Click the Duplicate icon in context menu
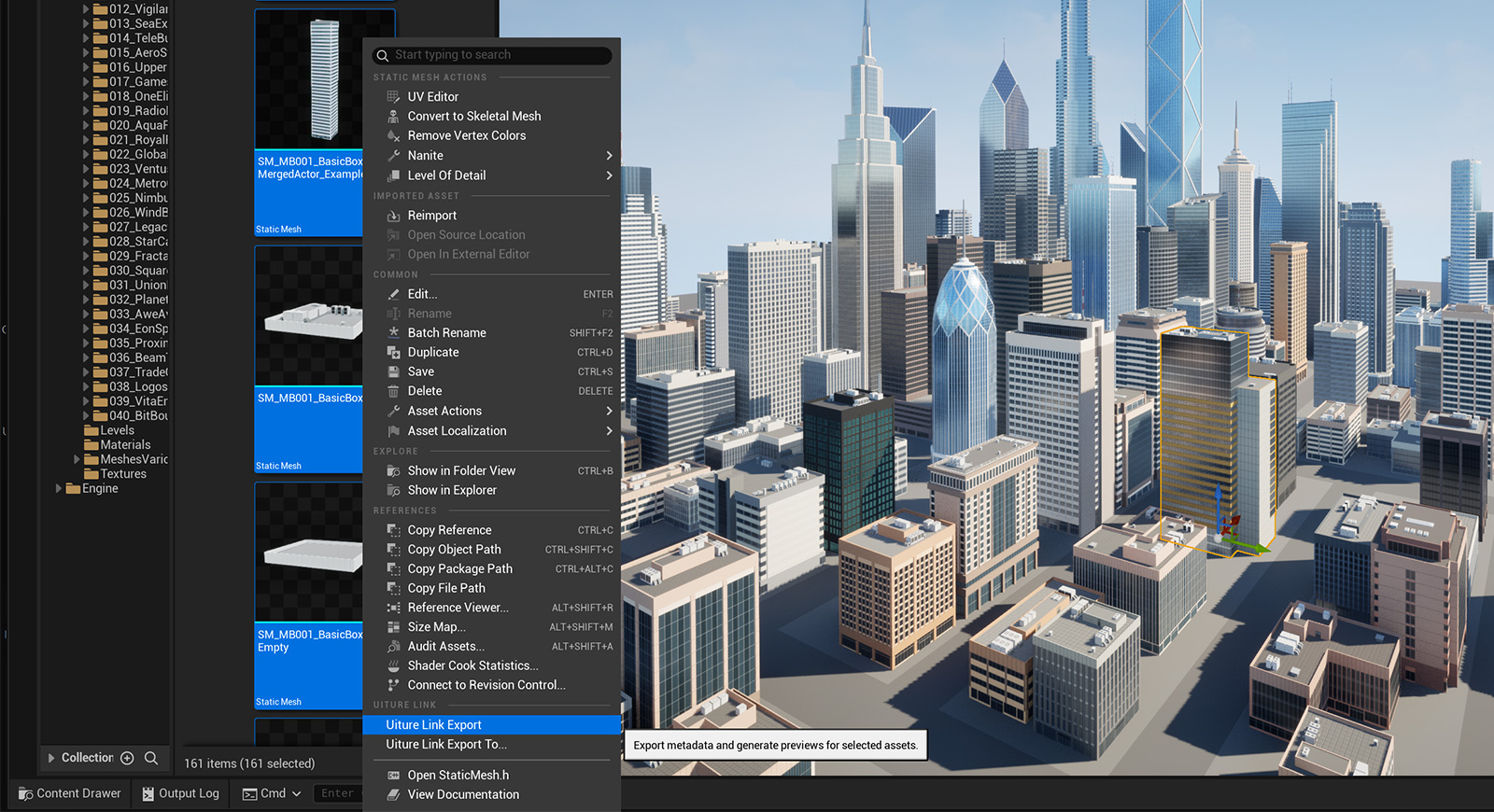This screenshot has height=812, width=1494. (x=393, y=353)
